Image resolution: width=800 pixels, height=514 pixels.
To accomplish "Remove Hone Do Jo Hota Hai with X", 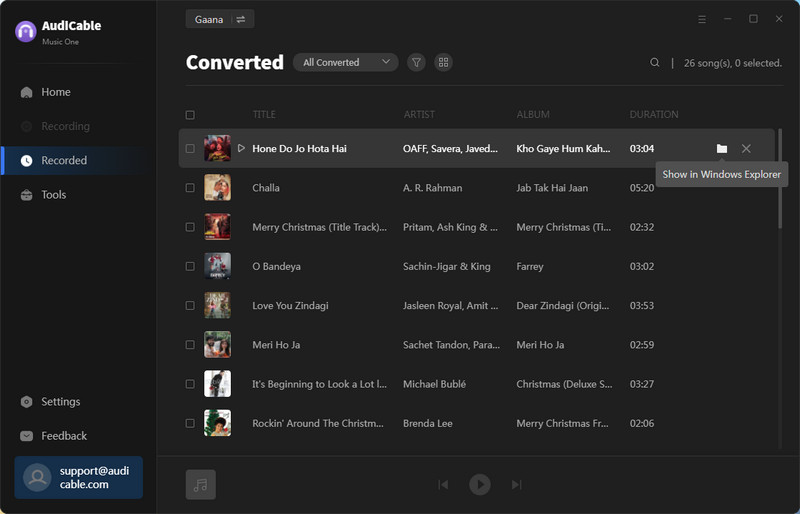I will point(746,149).
